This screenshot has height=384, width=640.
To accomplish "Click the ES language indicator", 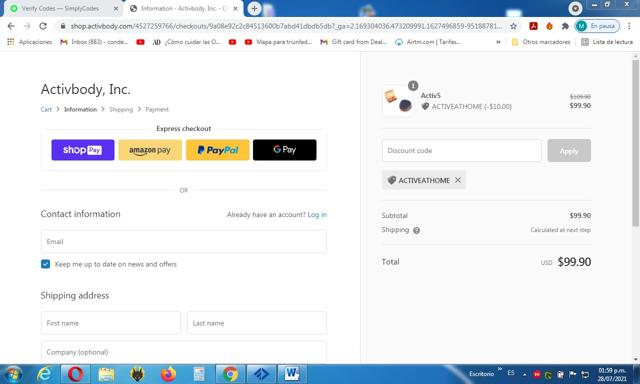I will click(x=511, y=373).
